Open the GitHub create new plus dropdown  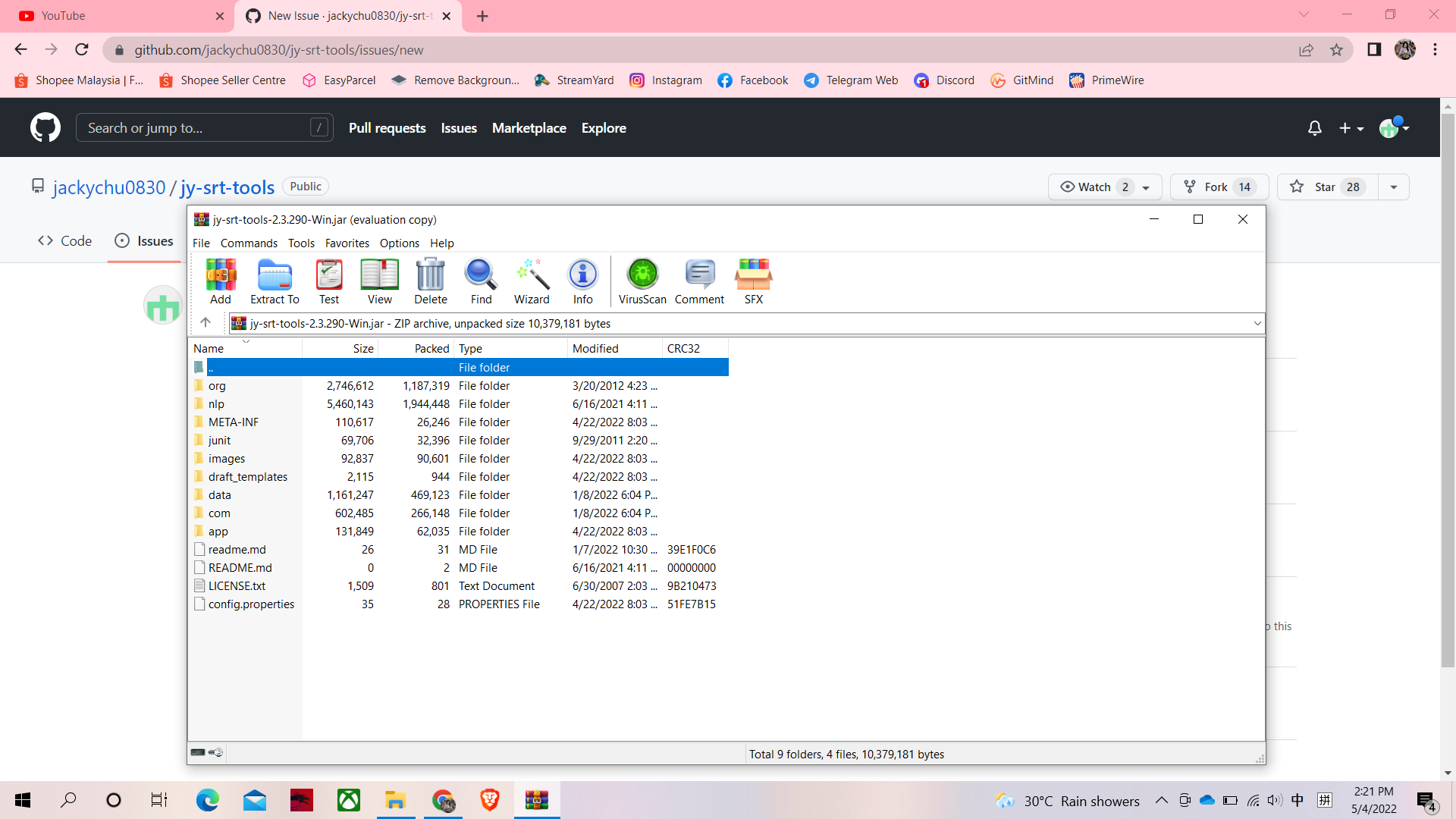(1351, 128)
